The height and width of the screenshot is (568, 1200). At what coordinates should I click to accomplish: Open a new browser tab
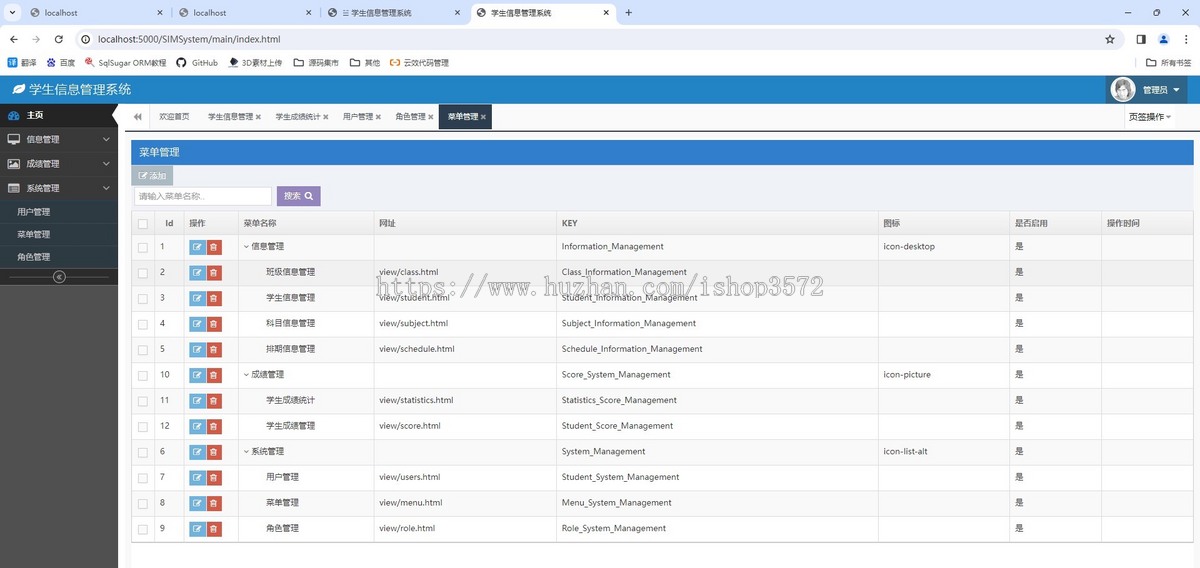pos(628,13)
